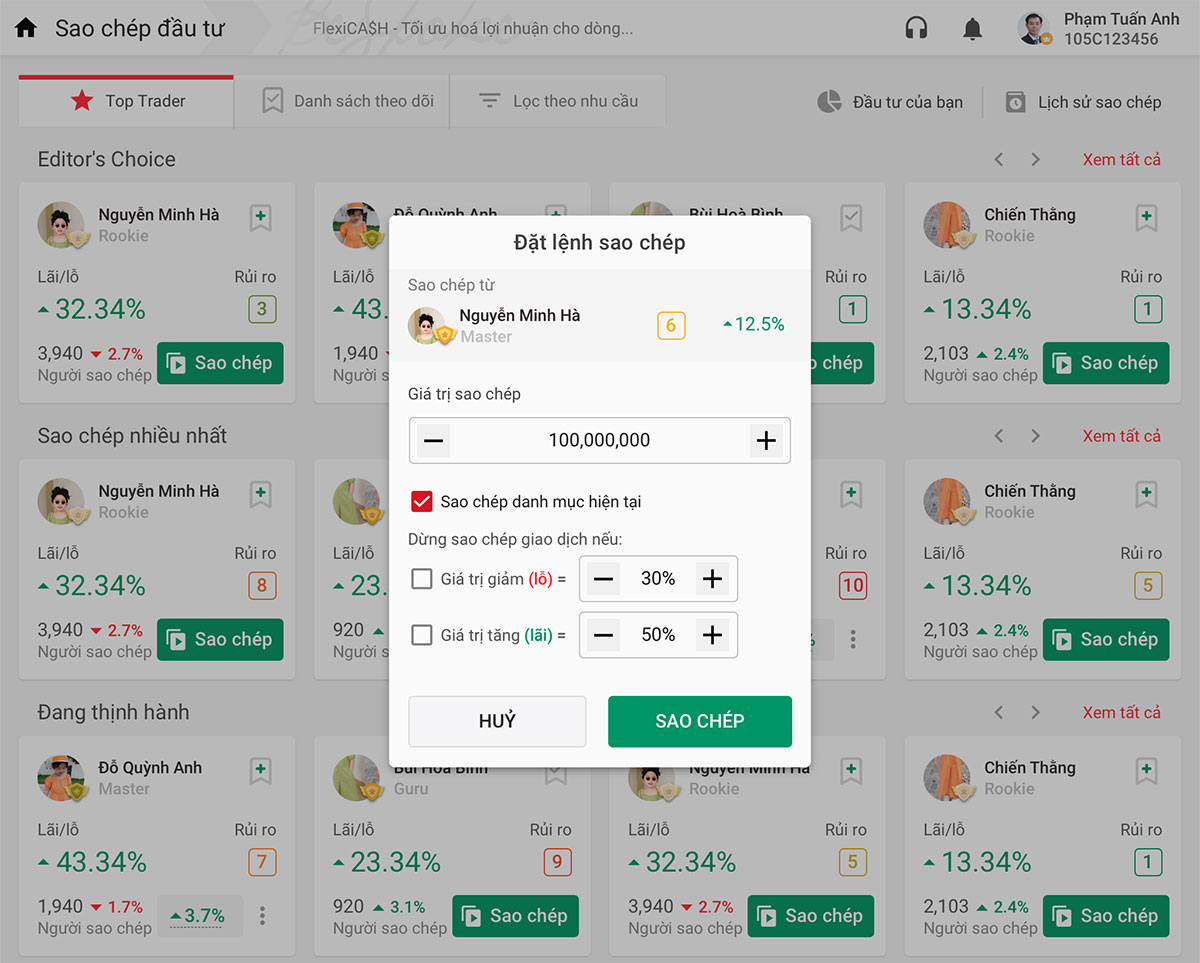Cancel with the HUỶ button
Viewport: 1200px width, 963px height.
(497, 721)
